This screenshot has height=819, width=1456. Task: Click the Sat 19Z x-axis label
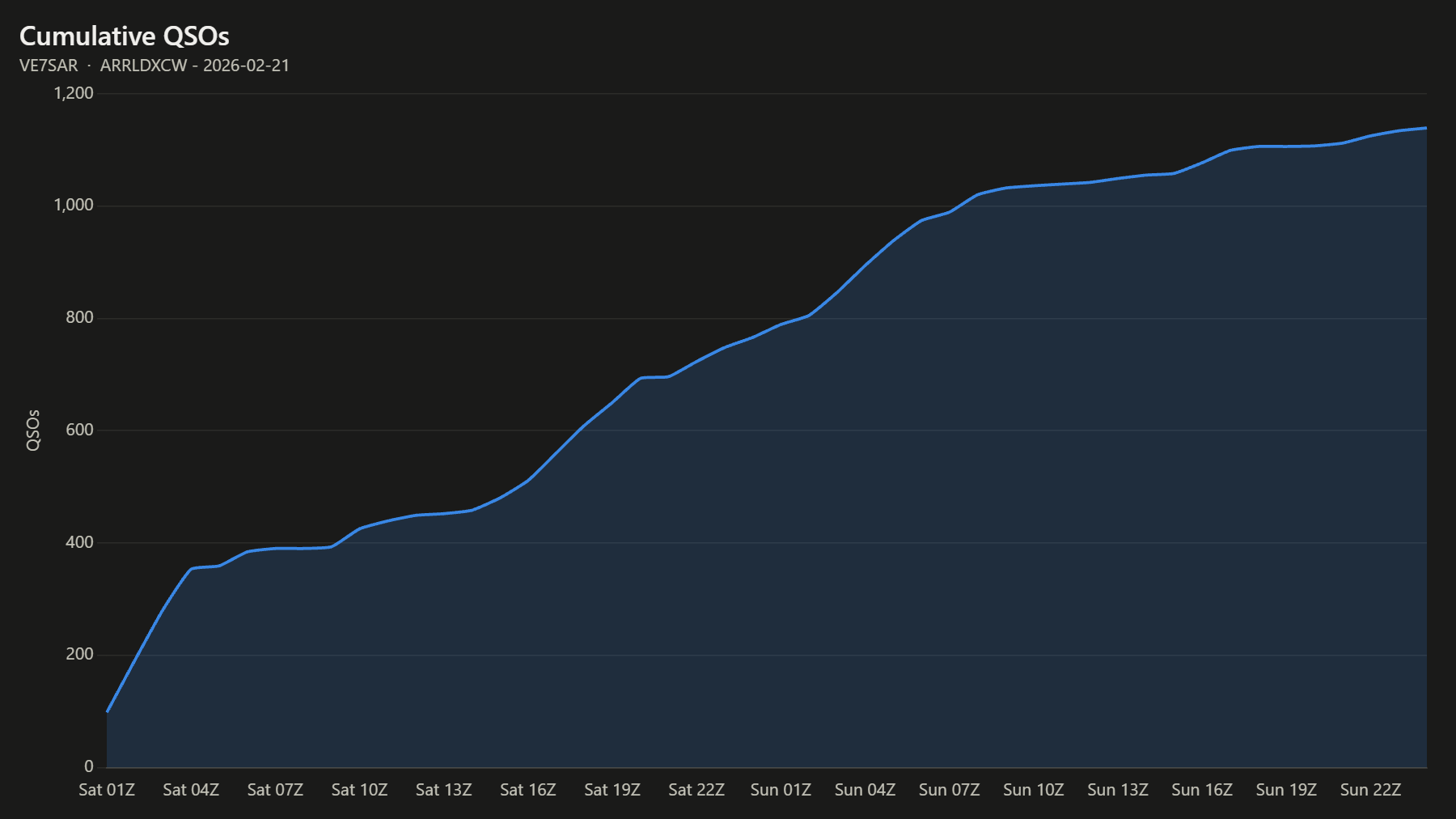pos(612,790)
